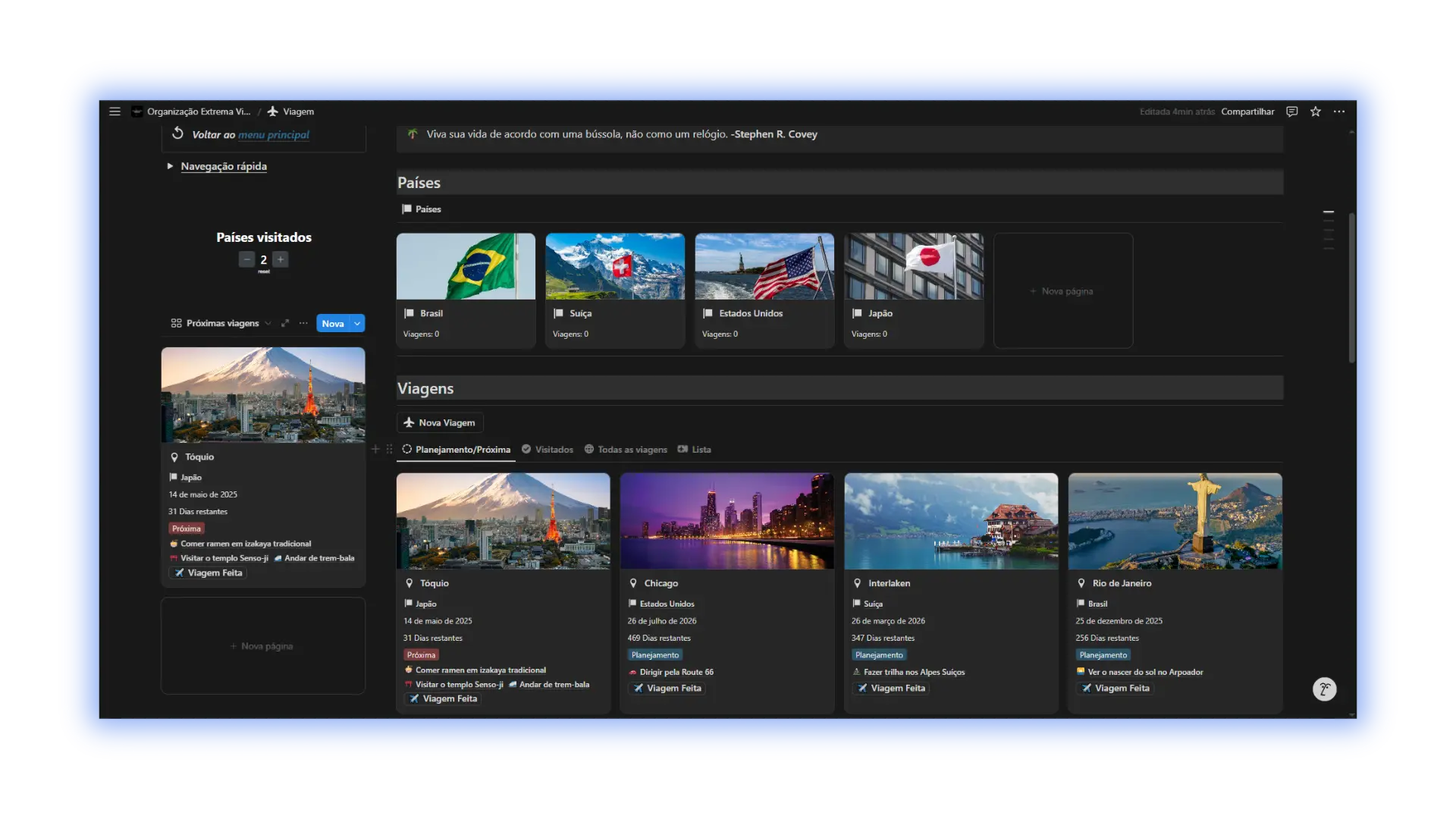Open the Brasil country card
1456x819 pixels.
click(466, 290)
